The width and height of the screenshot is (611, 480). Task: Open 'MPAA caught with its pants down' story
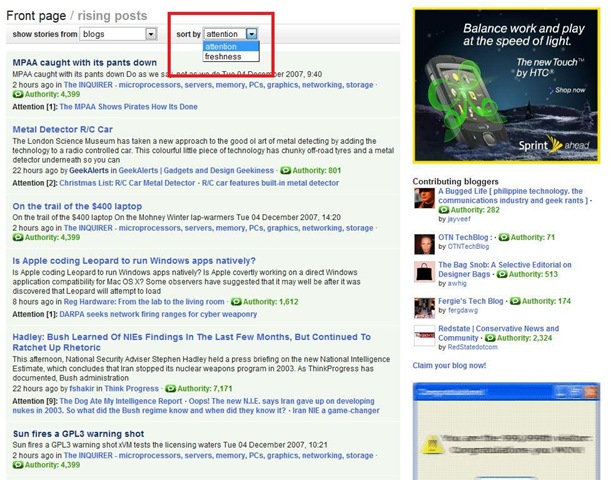[x=85, y=62]
